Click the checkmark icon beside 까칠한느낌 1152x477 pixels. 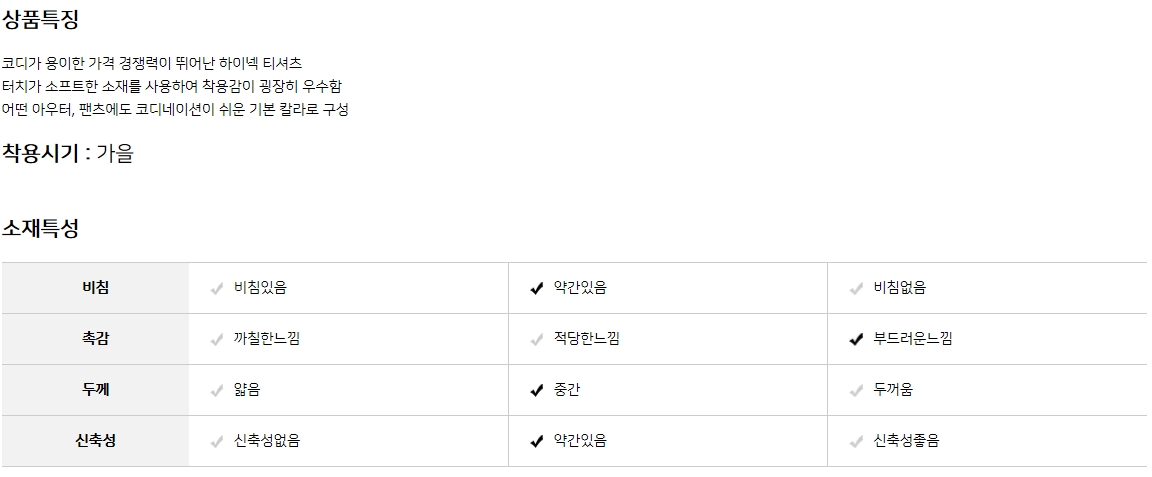[x=217, y=340]
